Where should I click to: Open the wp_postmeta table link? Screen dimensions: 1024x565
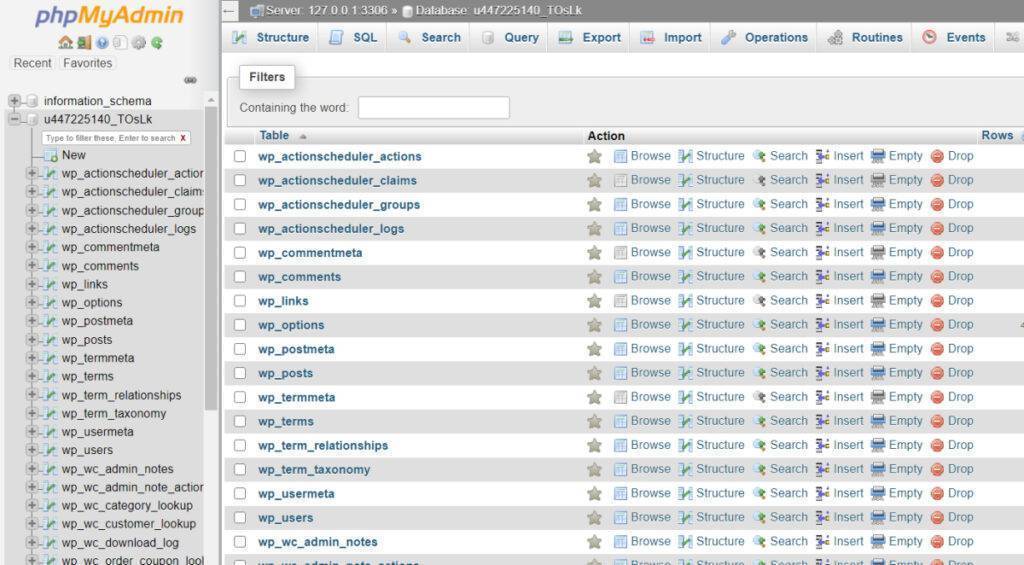pyautogui.click(x=296, y=349)
